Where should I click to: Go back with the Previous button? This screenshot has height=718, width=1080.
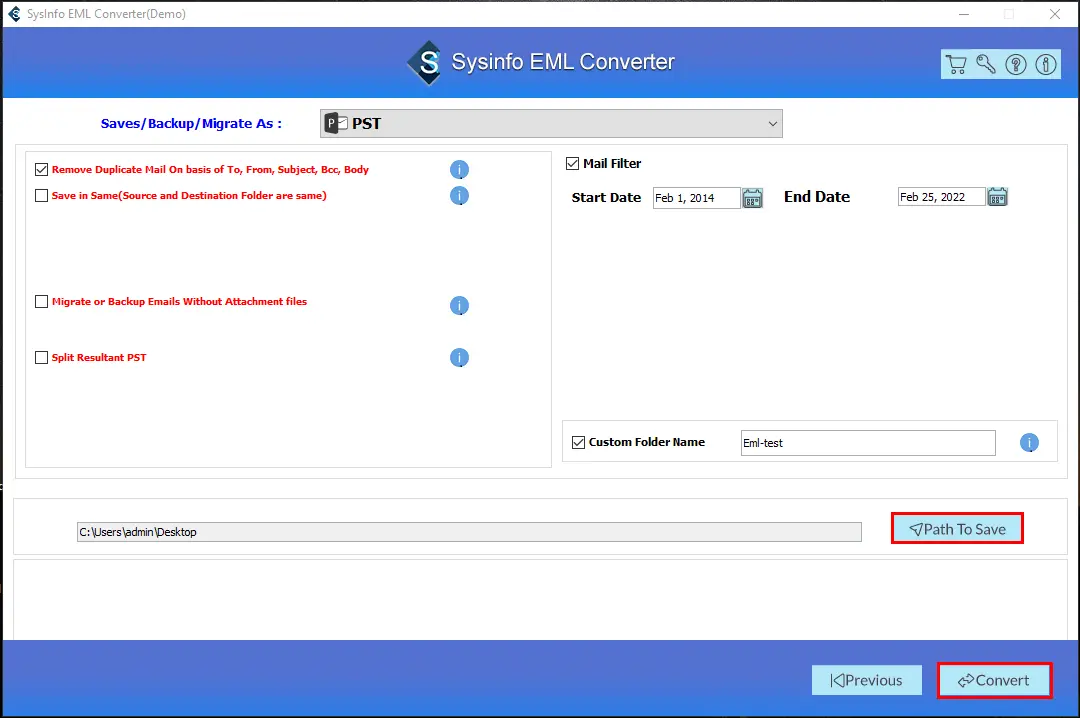[x=866, y=680]
